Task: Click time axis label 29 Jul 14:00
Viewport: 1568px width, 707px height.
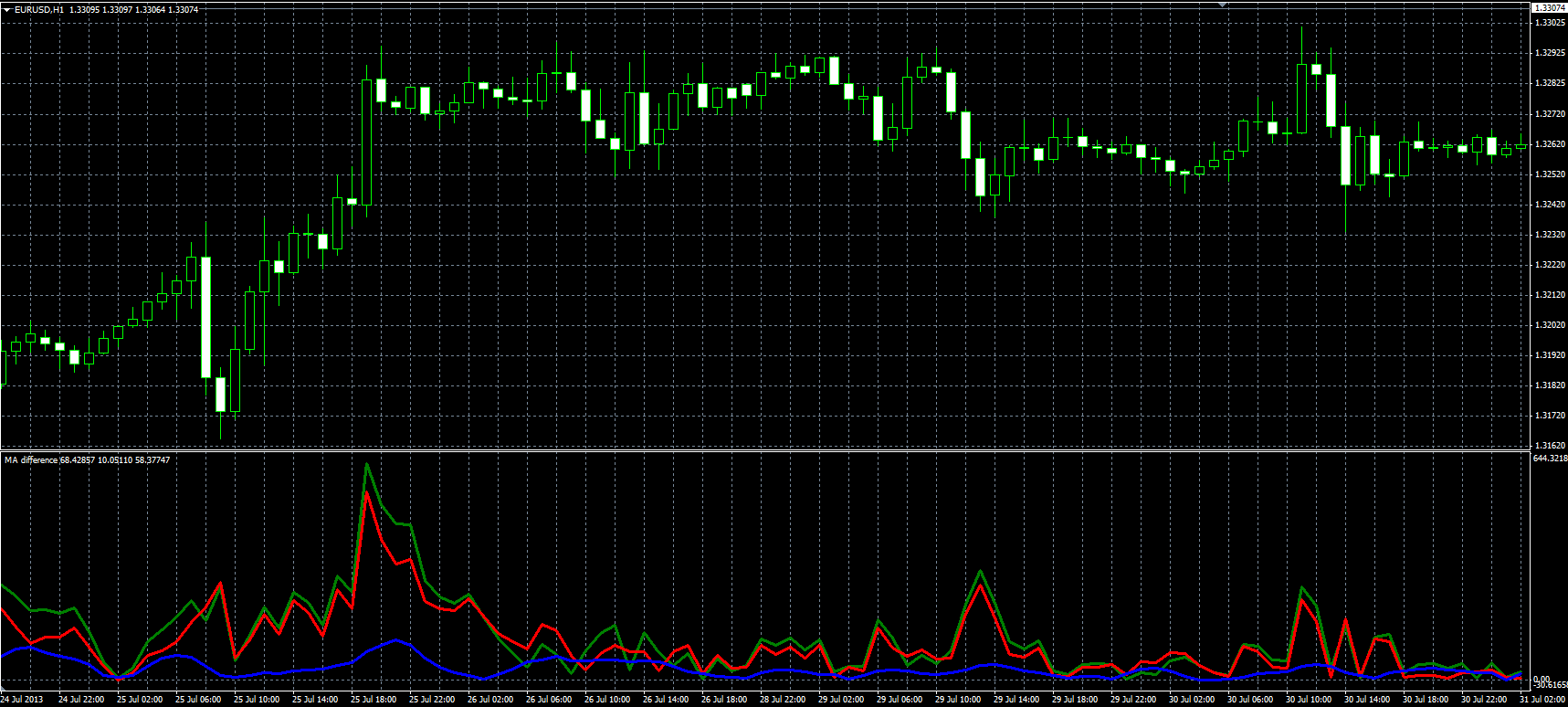Action: click(1016, 700)
